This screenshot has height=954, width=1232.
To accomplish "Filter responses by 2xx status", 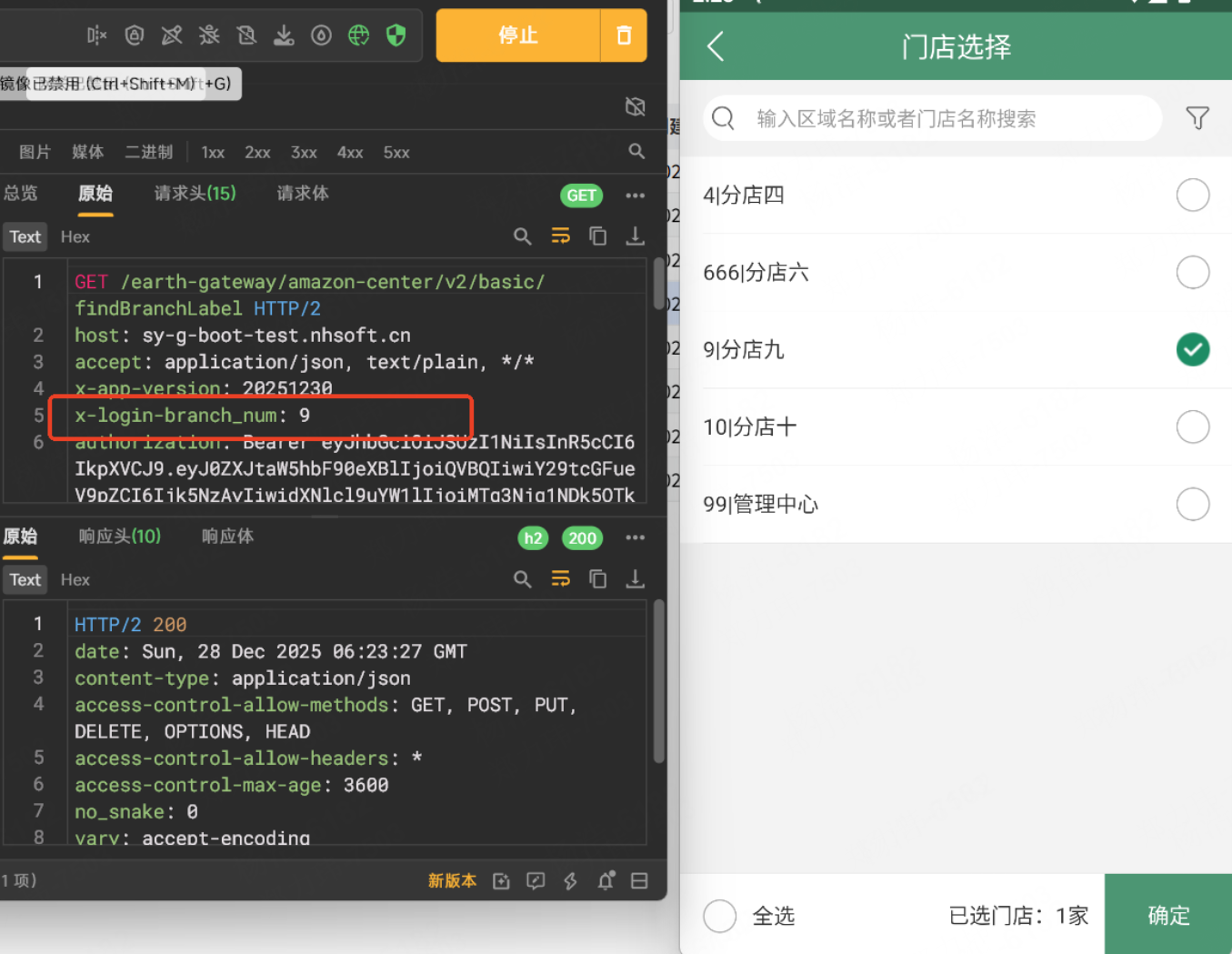I will click(257, 153).
